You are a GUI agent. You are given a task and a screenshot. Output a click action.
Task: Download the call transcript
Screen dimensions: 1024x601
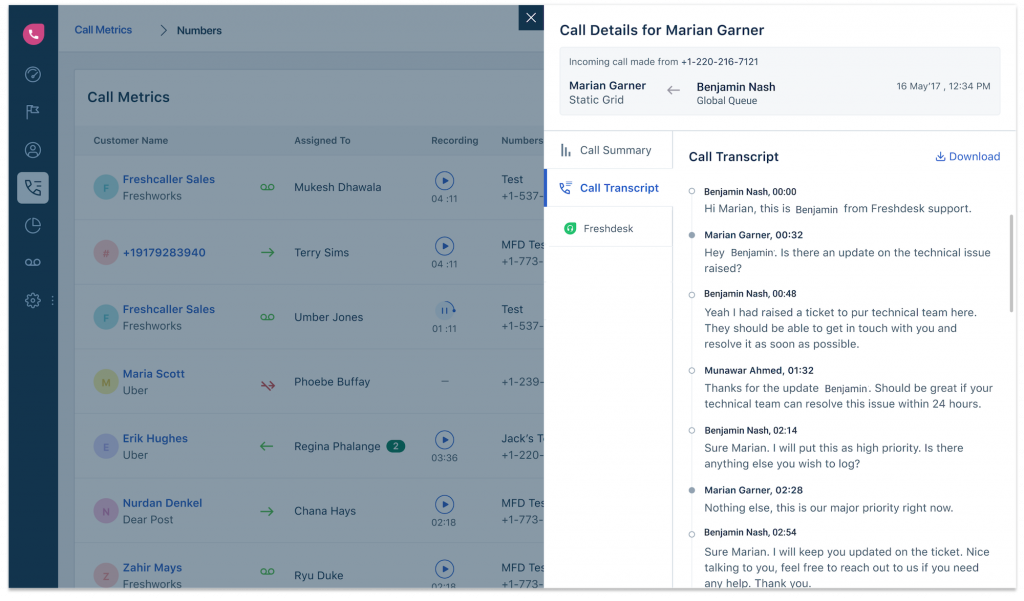coord(966,156)
